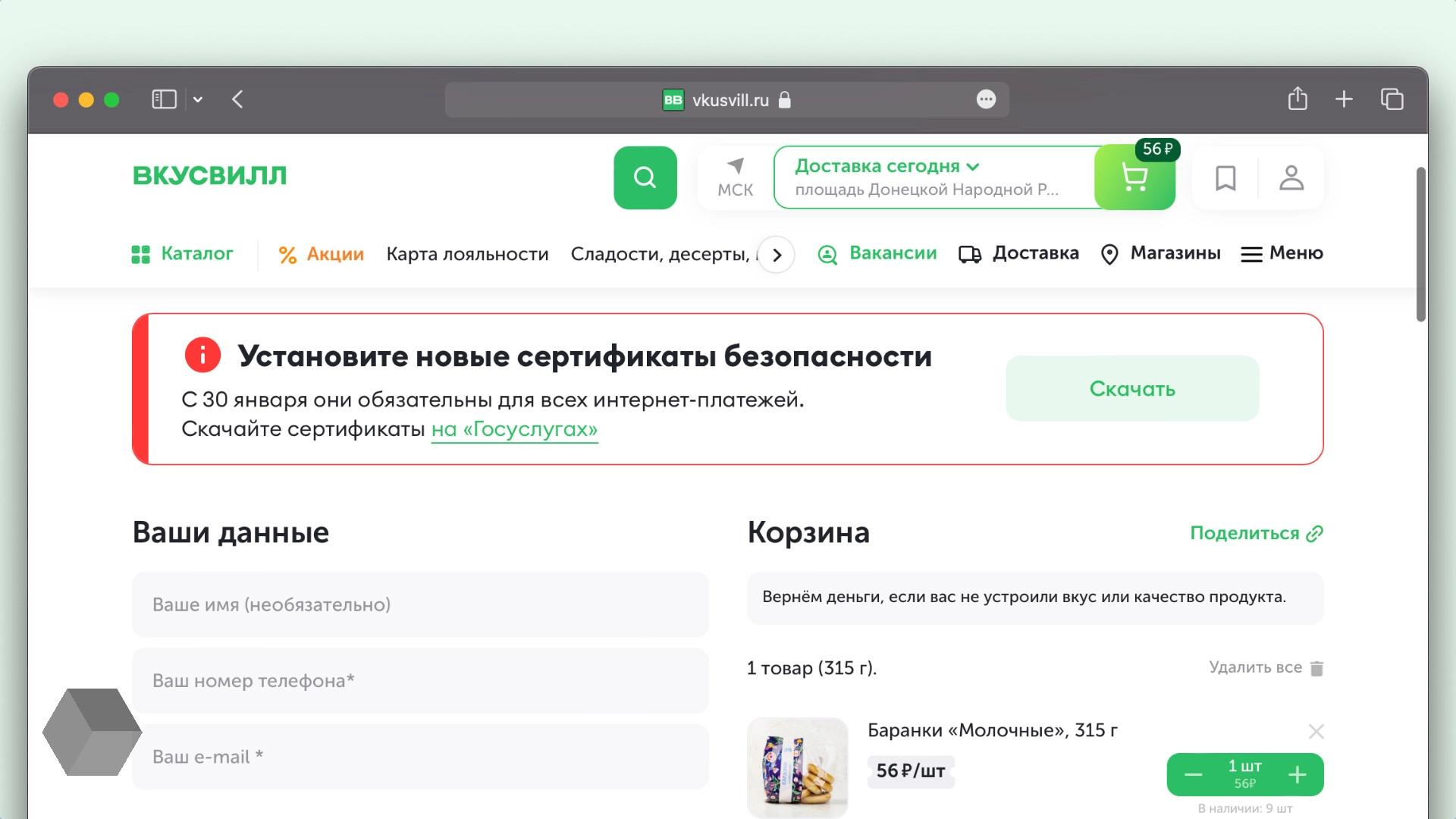Image resolution: width=1456 pixels, height=819 pixels.
Task: Open the Магазины store locator
Action: pos(1160,253)
